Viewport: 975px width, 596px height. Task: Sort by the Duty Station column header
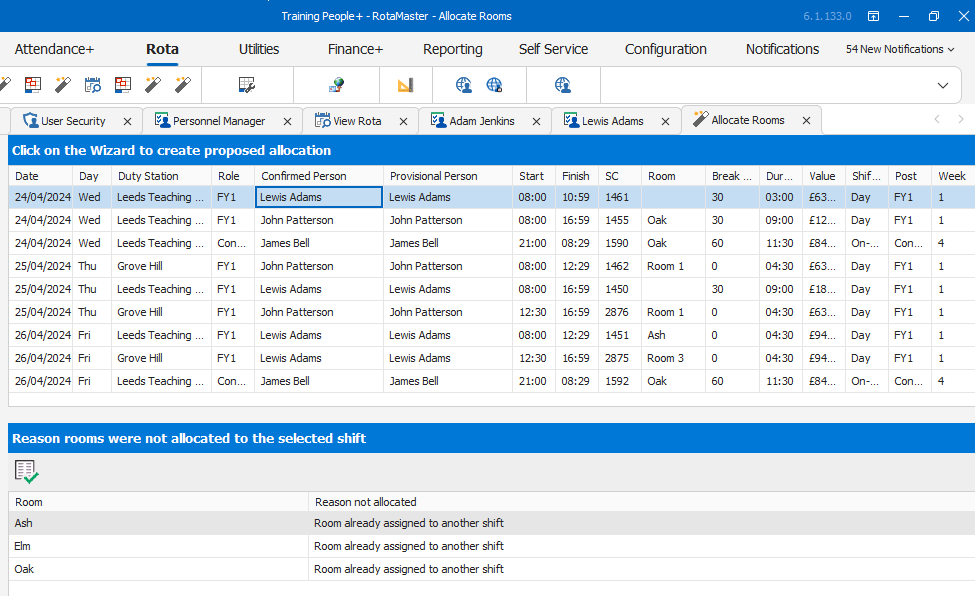pos(148,176)
